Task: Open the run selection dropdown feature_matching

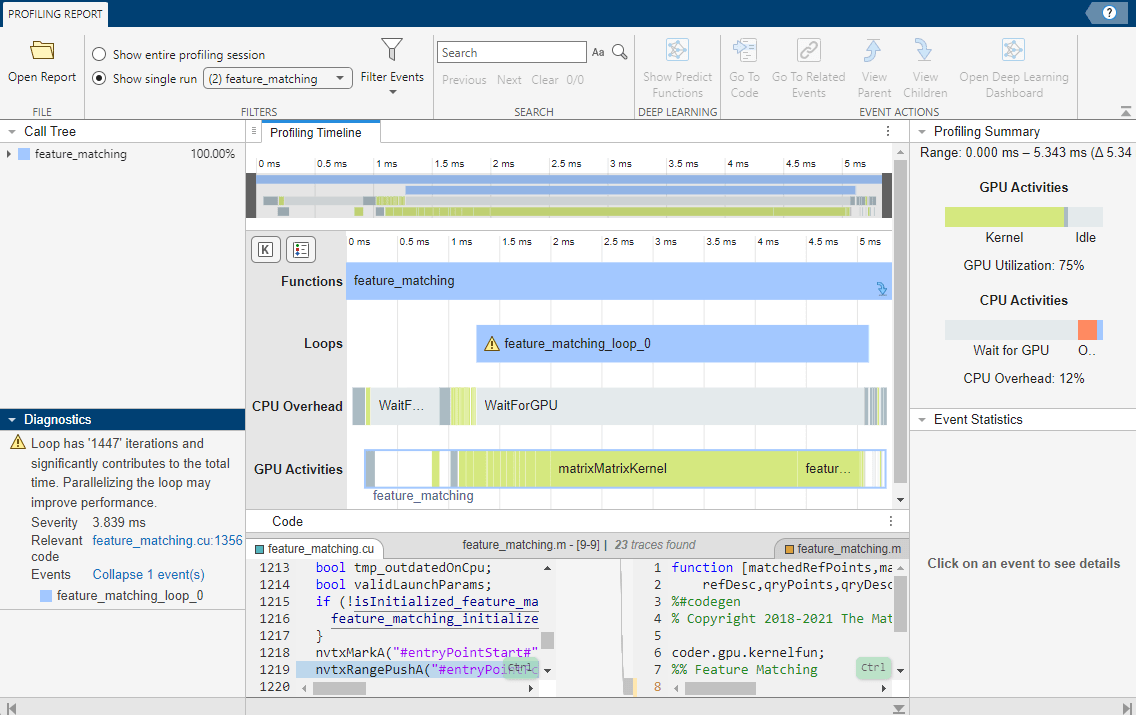Action: point(278,79)
